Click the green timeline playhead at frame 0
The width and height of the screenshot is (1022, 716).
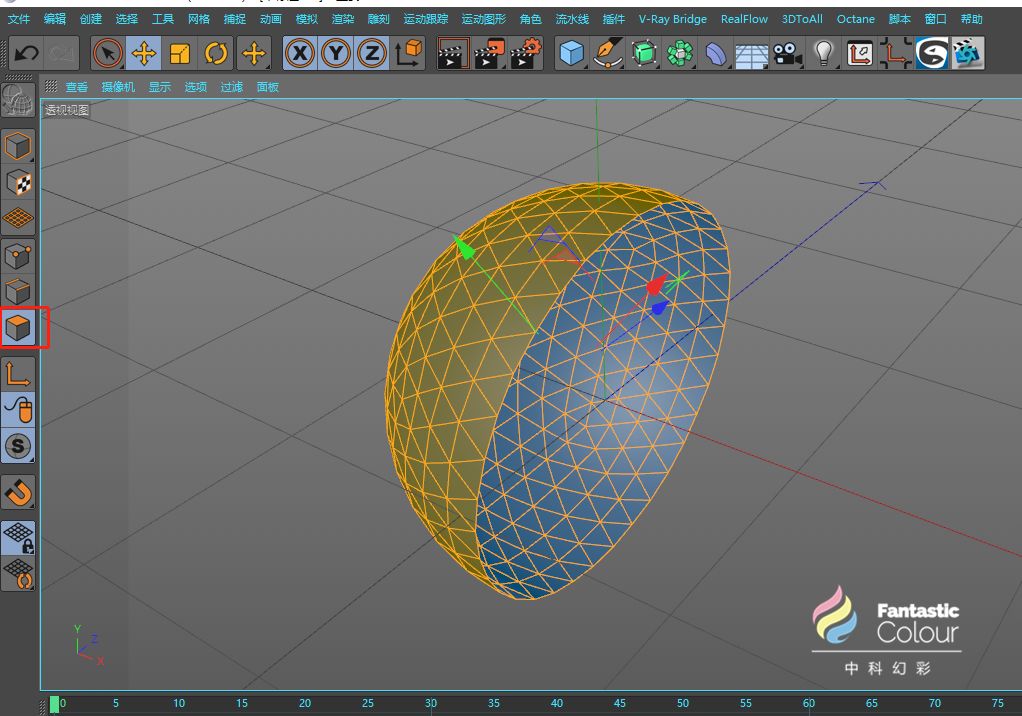point(54,704)
